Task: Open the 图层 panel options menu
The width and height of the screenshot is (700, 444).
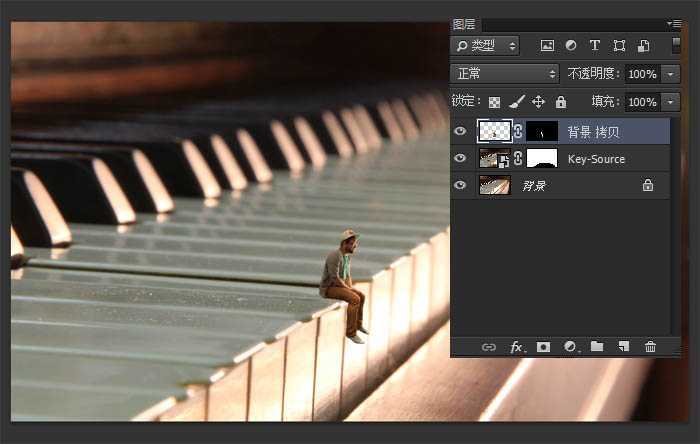Action: click(675, 24)
